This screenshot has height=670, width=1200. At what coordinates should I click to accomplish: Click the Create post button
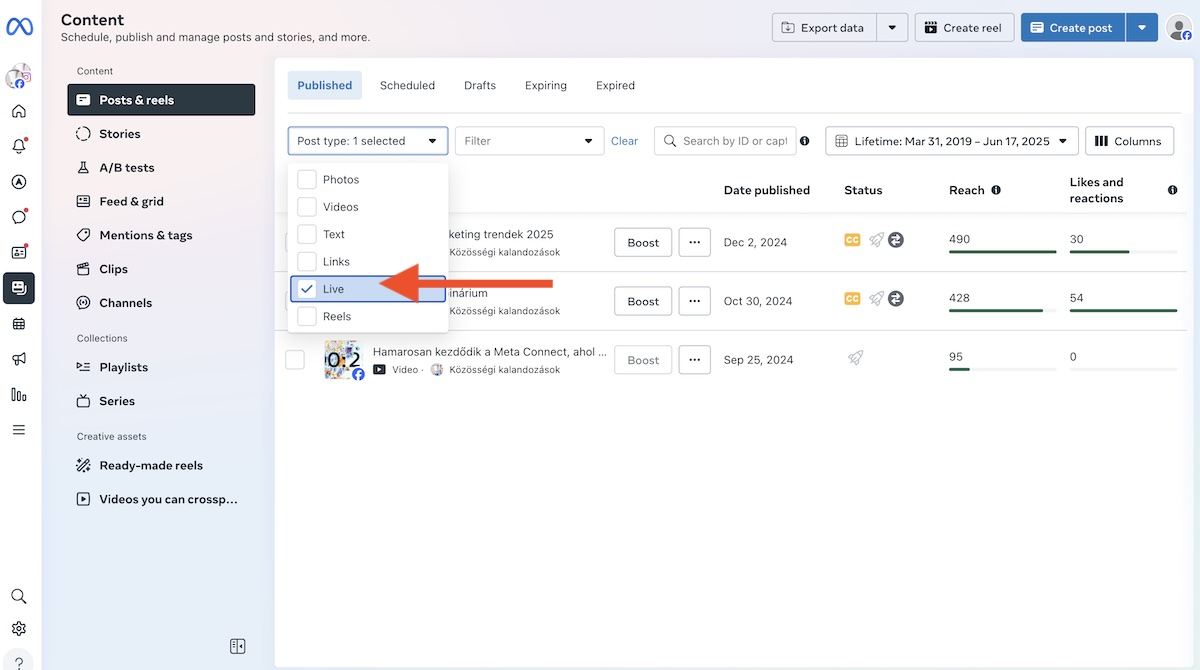point(1073,28)
